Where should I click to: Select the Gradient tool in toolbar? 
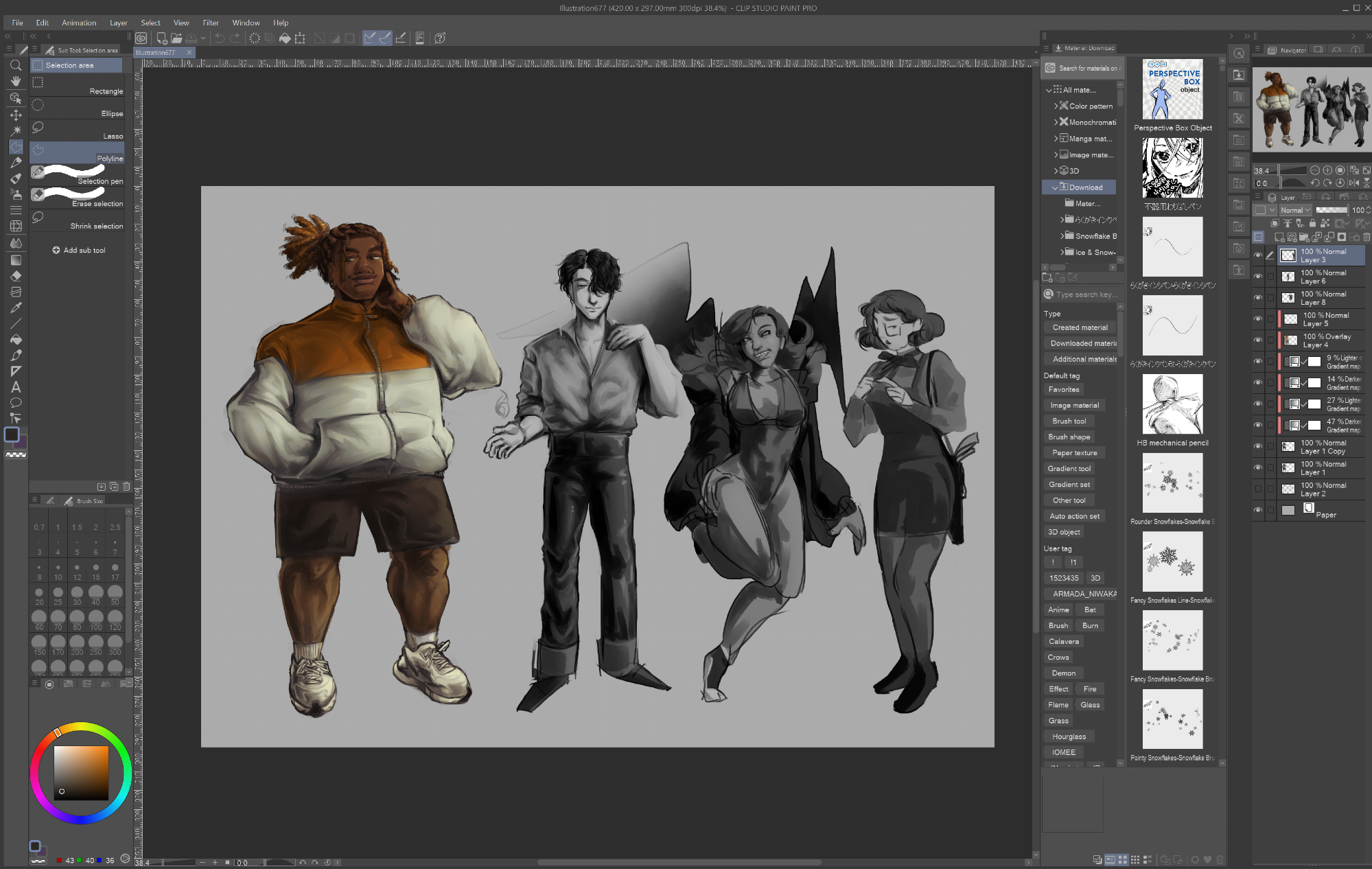[x=16, y=260]
